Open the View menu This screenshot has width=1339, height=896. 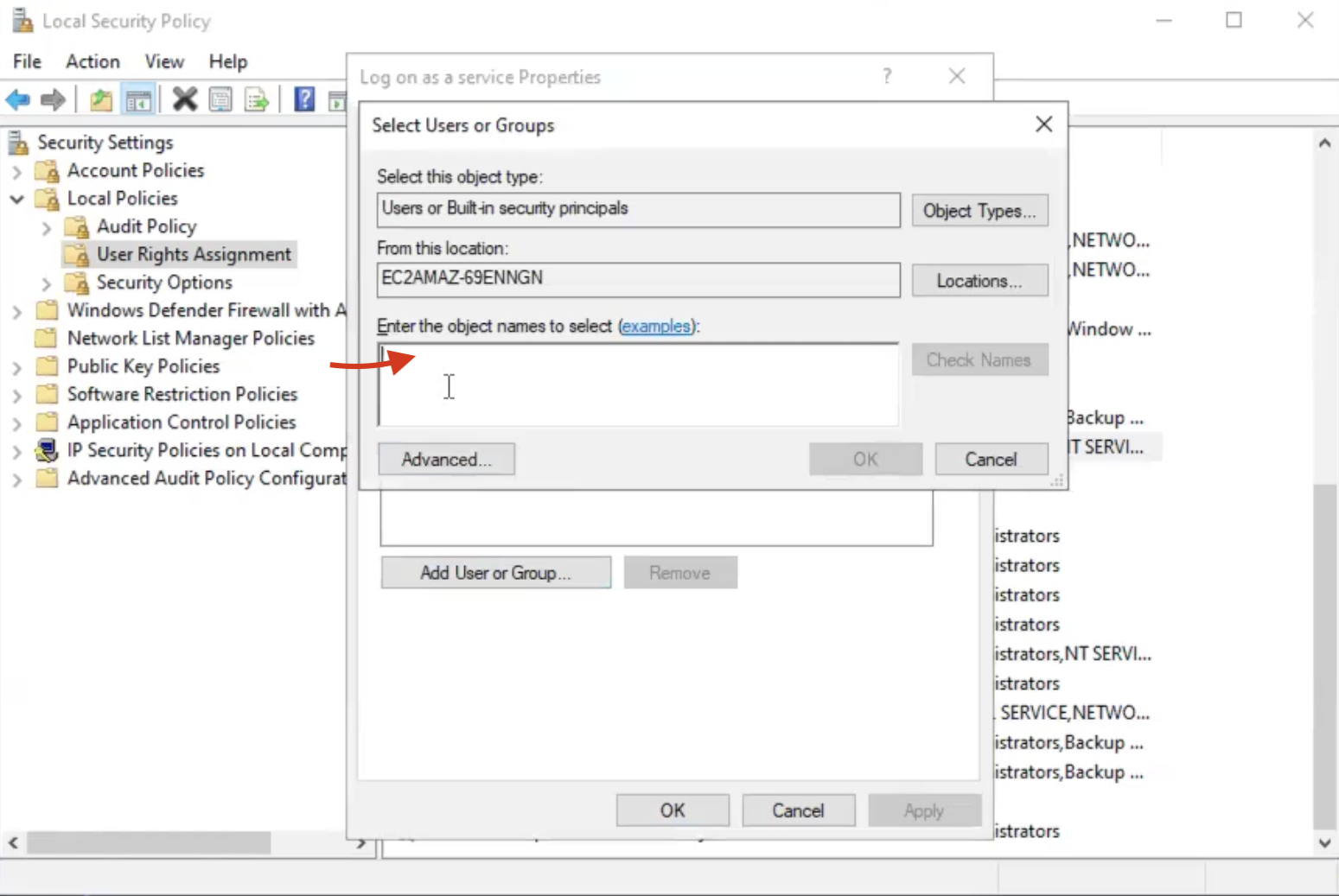[163, 61]
